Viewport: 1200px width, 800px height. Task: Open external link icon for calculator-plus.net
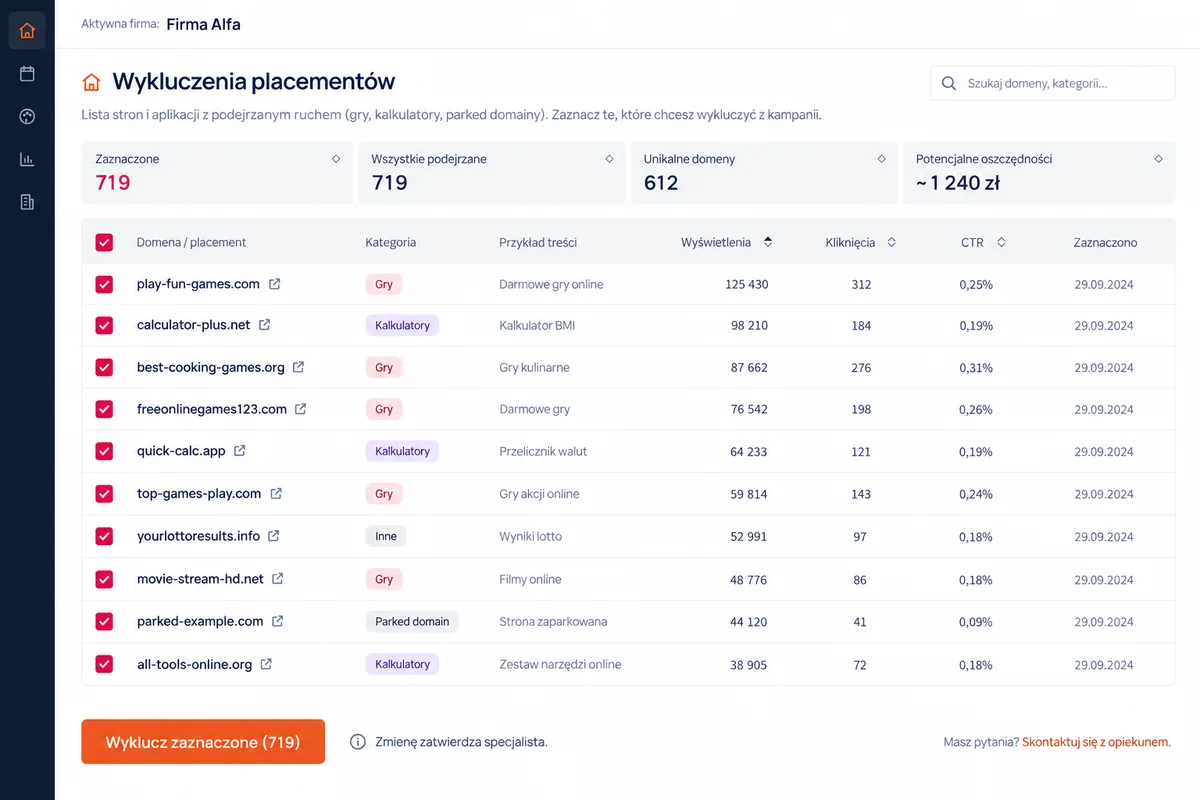click(x=265, y=325)
